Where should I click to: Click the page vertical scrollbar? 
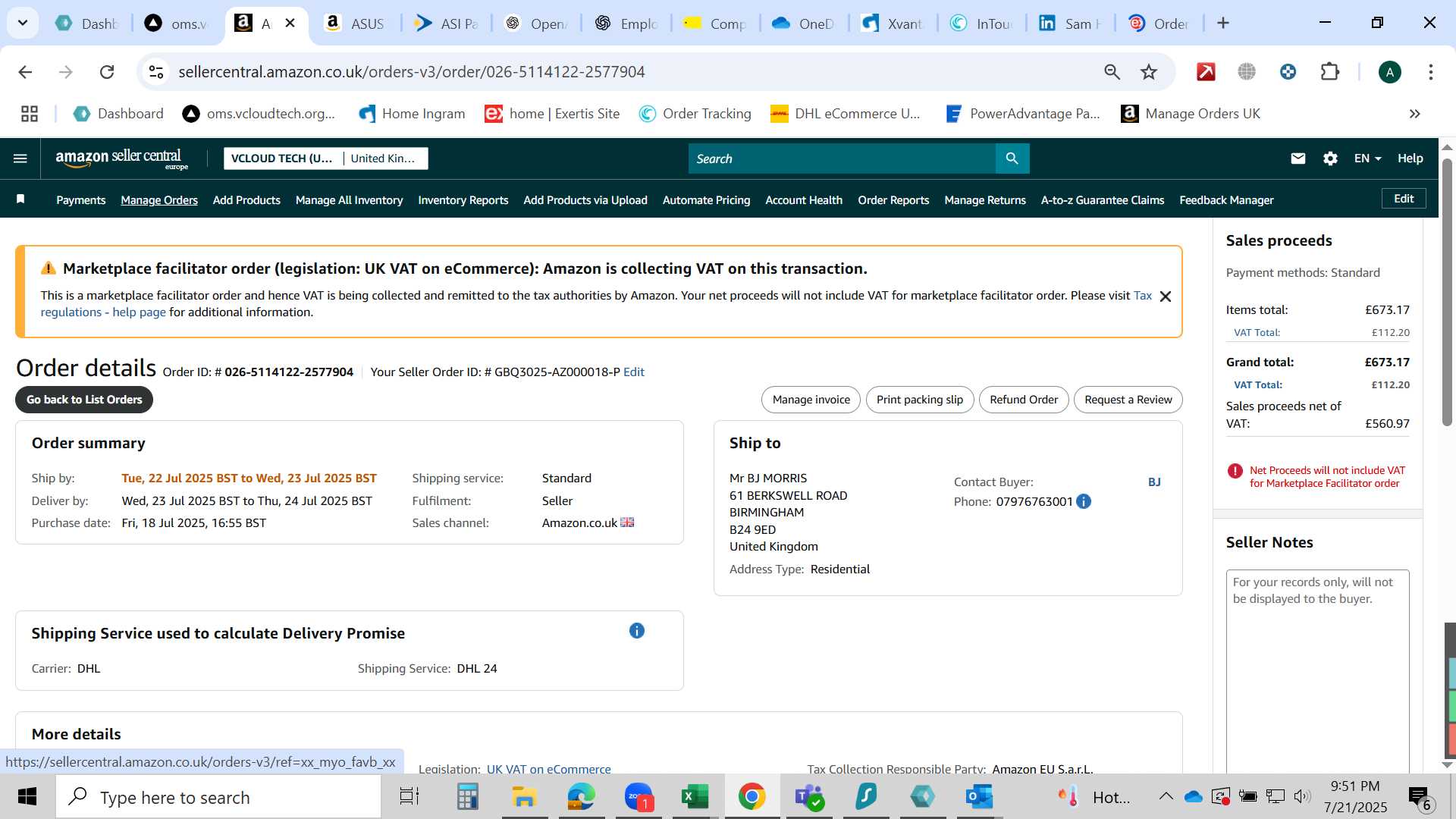click(x=1446, y=292)
